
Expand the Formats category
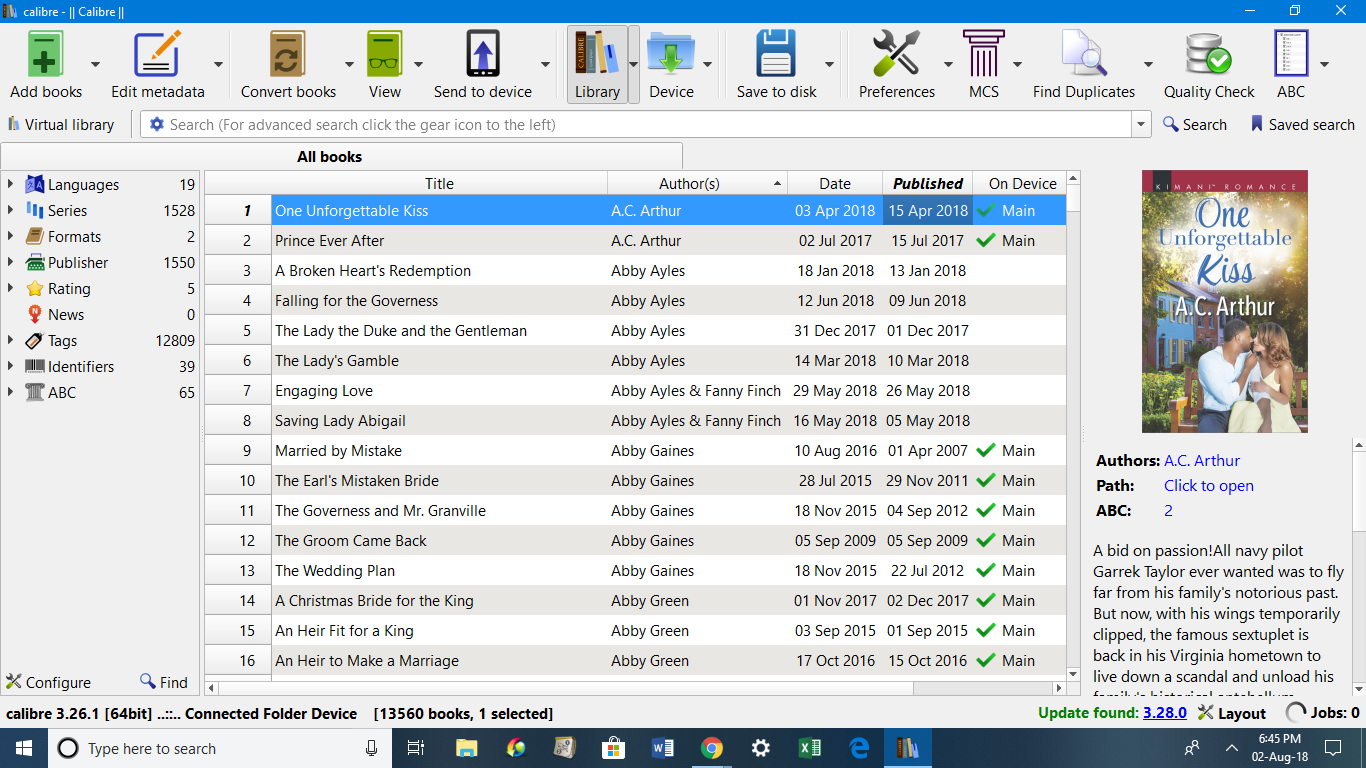click(10, 236)
